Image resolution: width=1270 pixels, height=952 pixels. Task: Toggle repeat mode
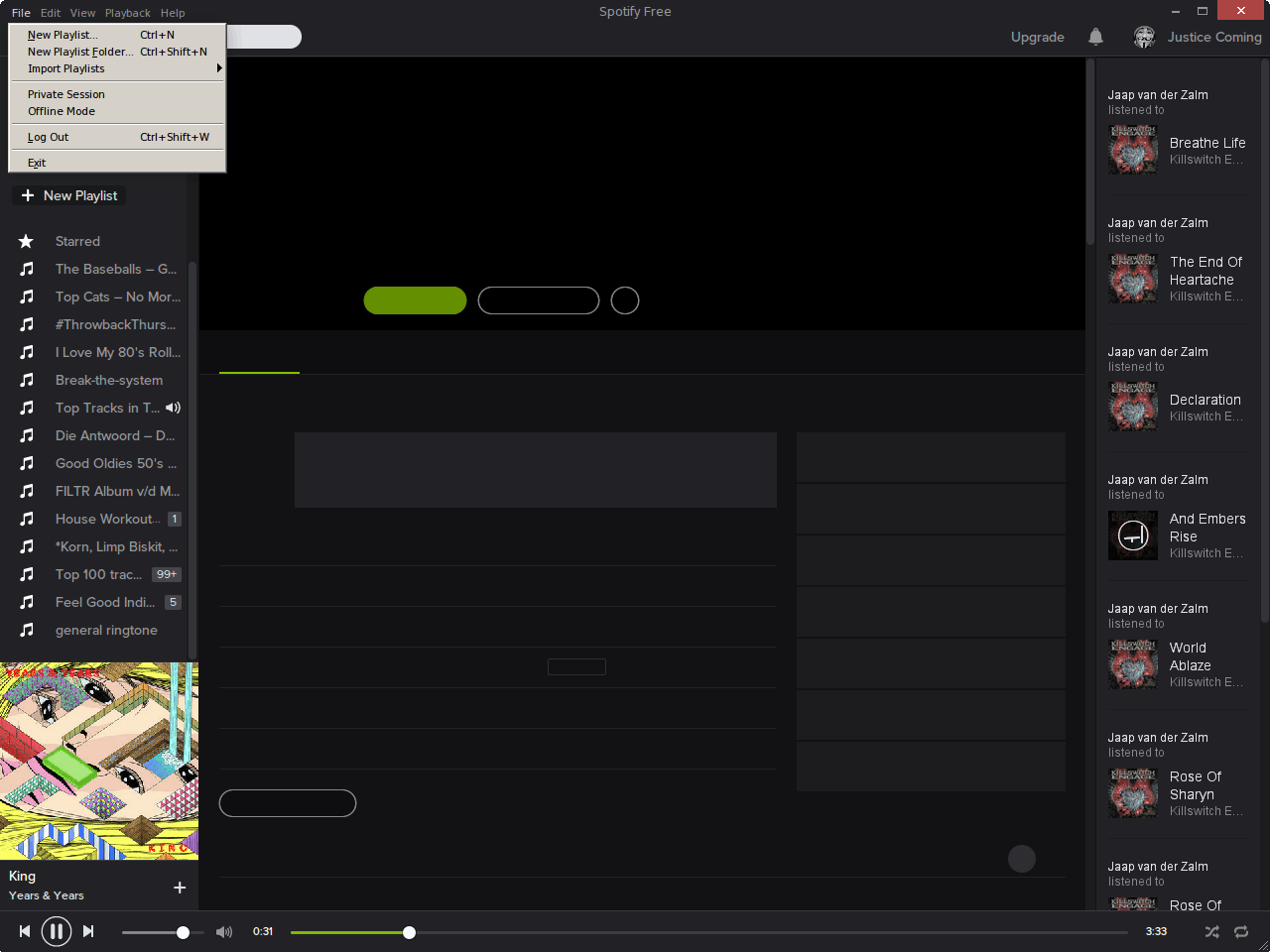tap(1241, 932)
